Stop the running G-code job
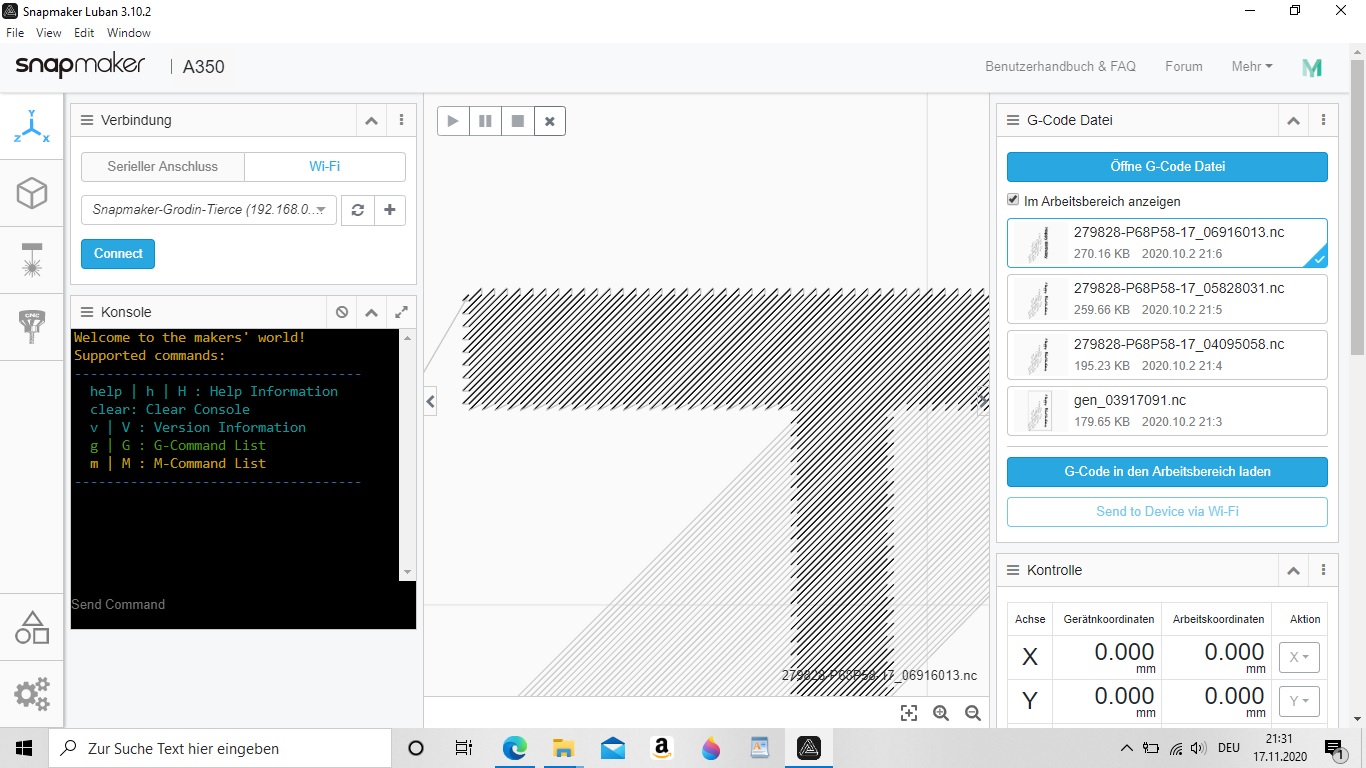 pos(518,120)
